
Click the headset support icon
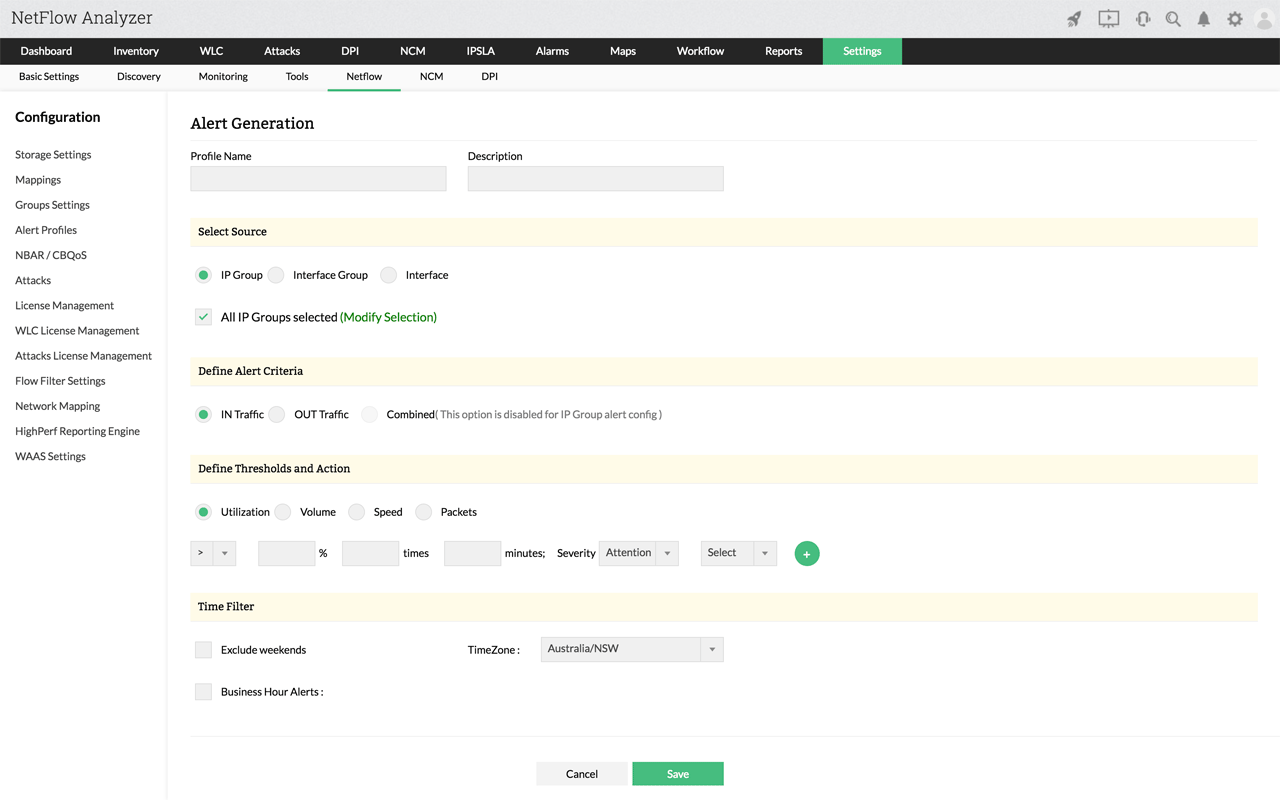(x=1143, y=19)
